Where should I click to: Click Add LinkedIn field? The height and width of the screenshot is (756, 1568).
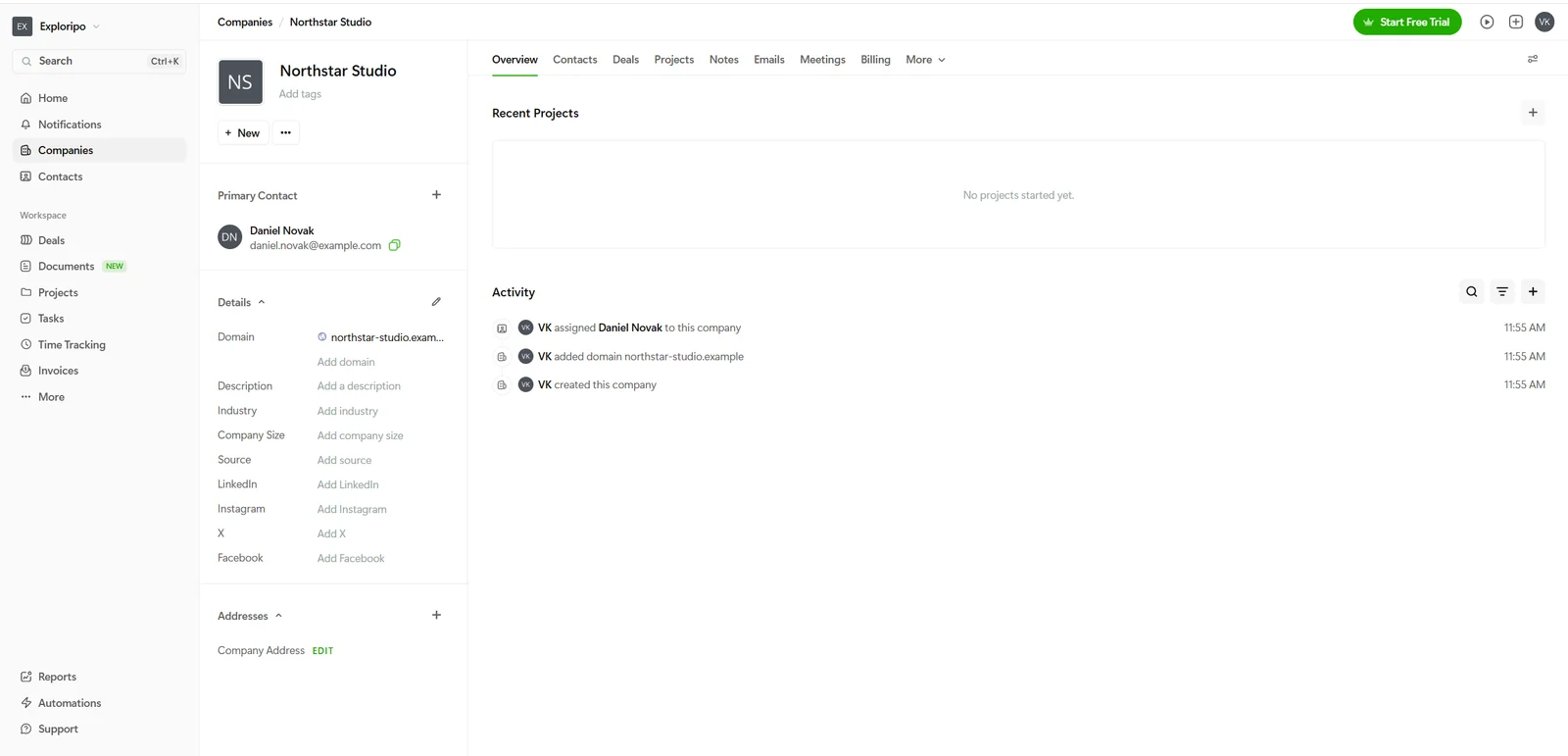tap(348, 484)
